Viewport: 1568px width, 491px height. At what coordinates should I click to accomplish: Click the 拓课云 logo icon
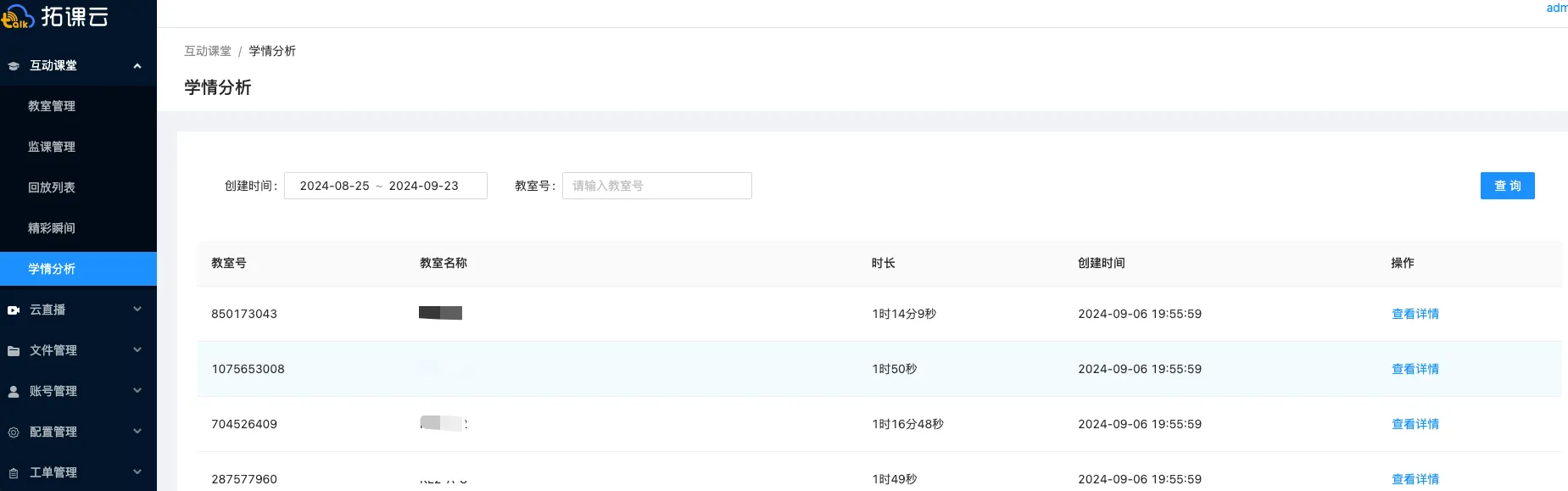click(17, 16)
